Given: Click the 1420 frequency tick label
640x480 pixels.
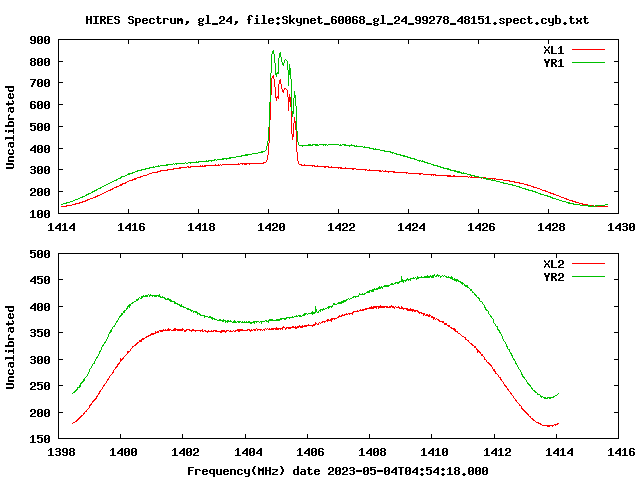Looking at the screenshot, I should (x=271, y=227).
